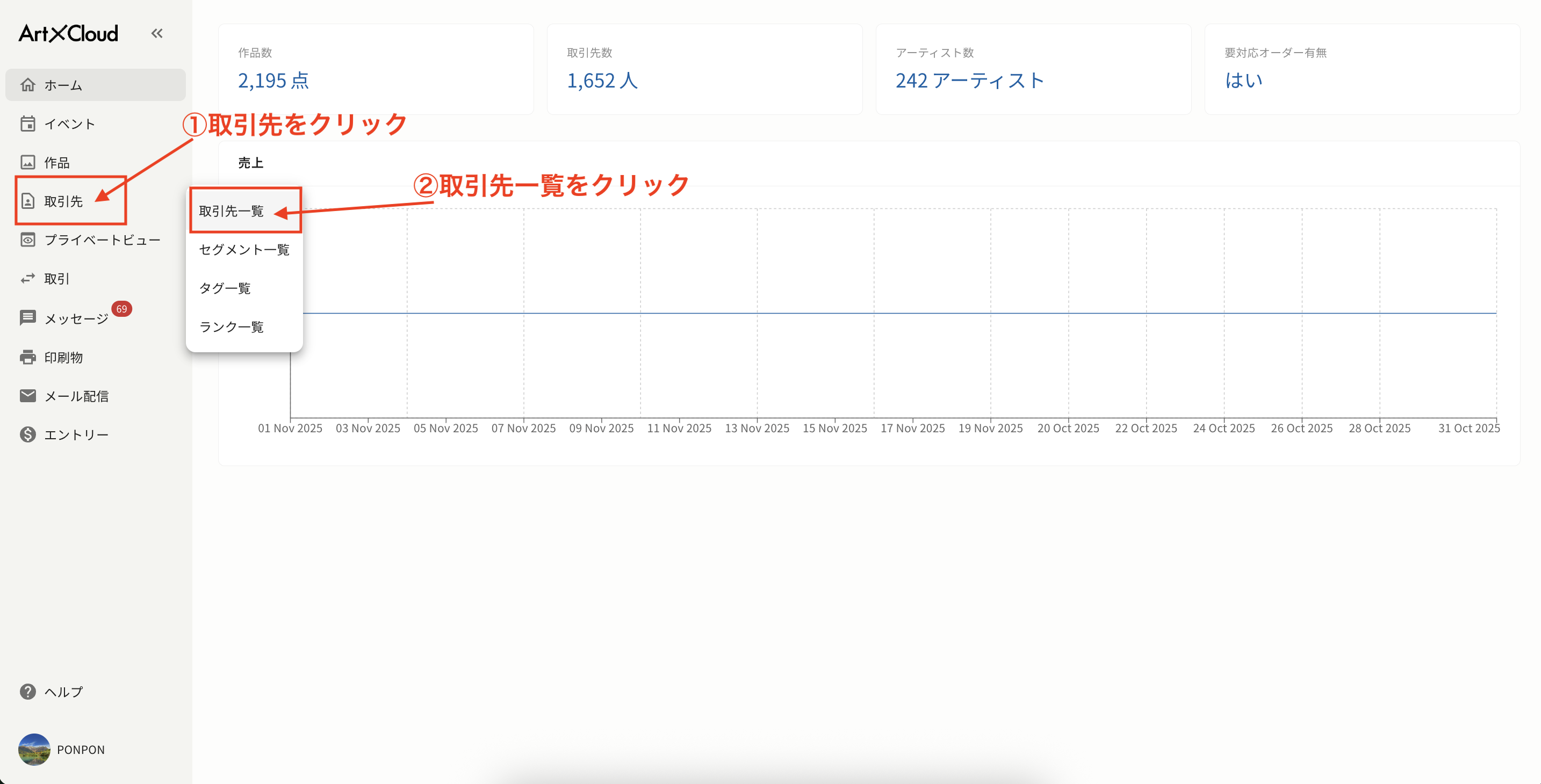Select タグ一覧 from the menu
1541x784 pixels.
pos(226,288)
